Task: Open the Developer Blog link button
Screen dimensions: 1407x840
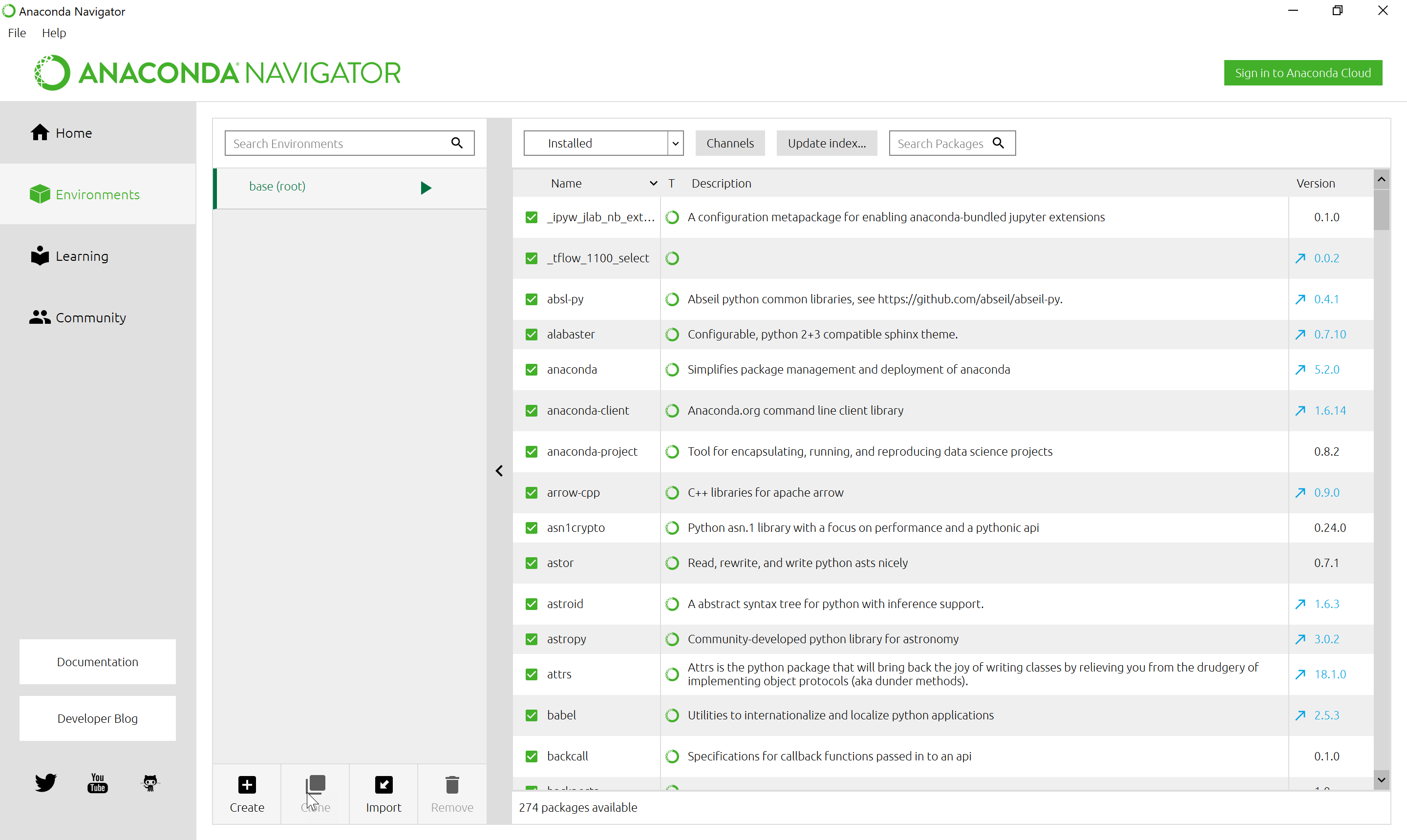Action: tap(97, 718)
